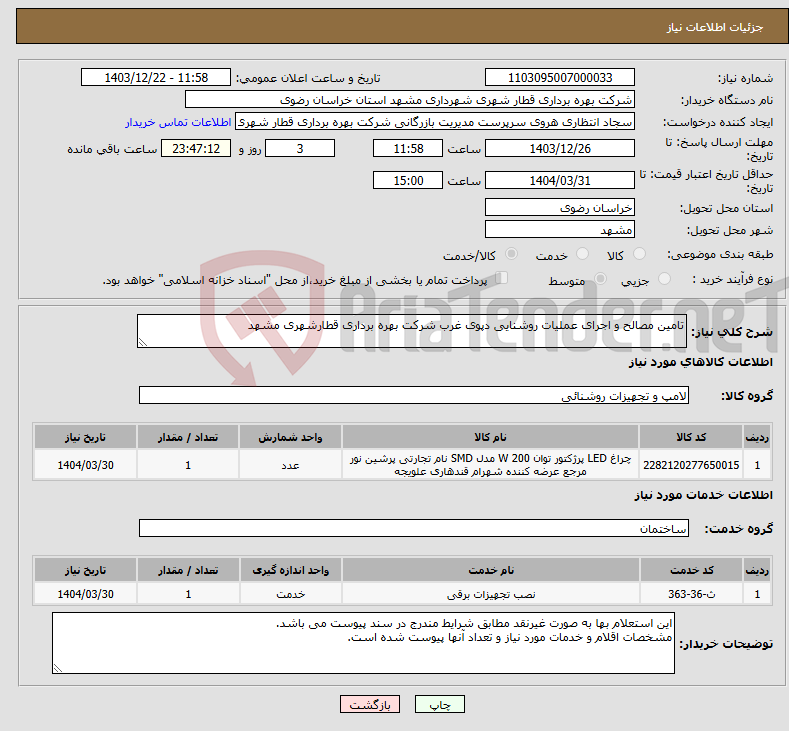The height and width of the screenshot is (731, 789).
Task: Click the خدمت unit cell in services table
Action: pyautogui.click(x=290, y=594)
